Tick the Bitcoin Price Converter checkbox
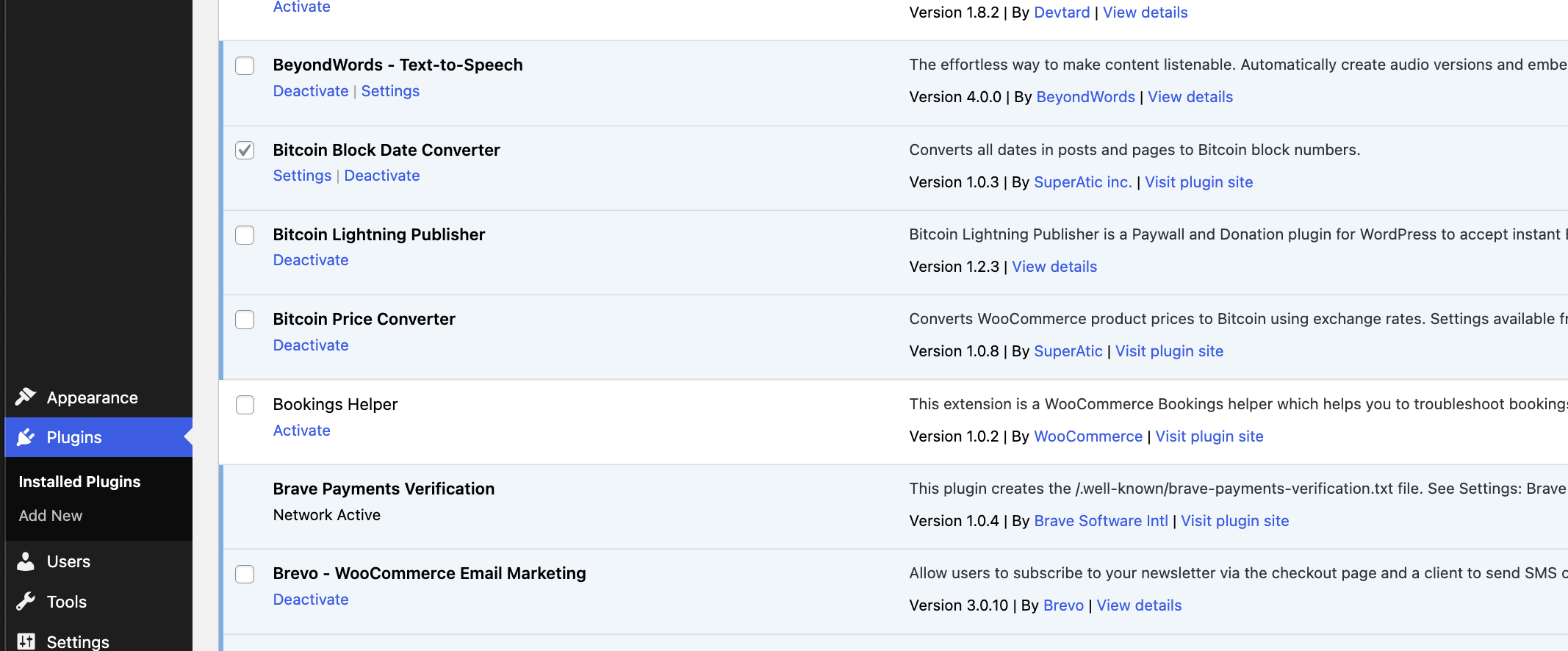The height and width of the screenshot is (651, 1568). (245, 320)
